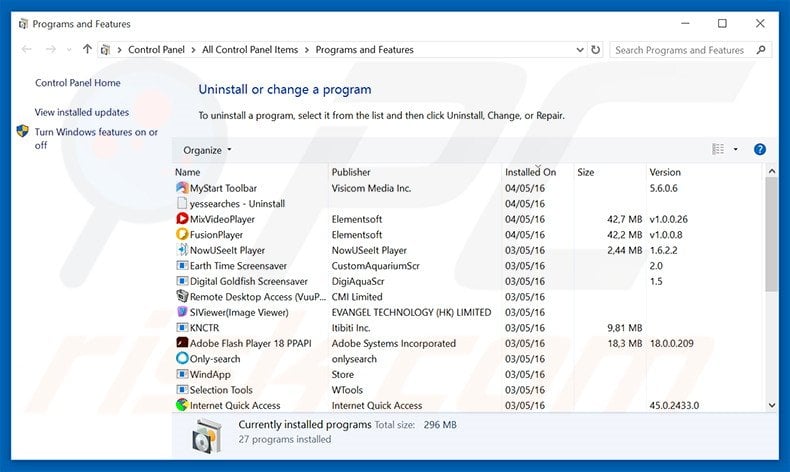Viewport: 790px width, 472px height.
Task: Open the view options dropdown arrow
Action: pyautogui.click(x=736, y=149)
